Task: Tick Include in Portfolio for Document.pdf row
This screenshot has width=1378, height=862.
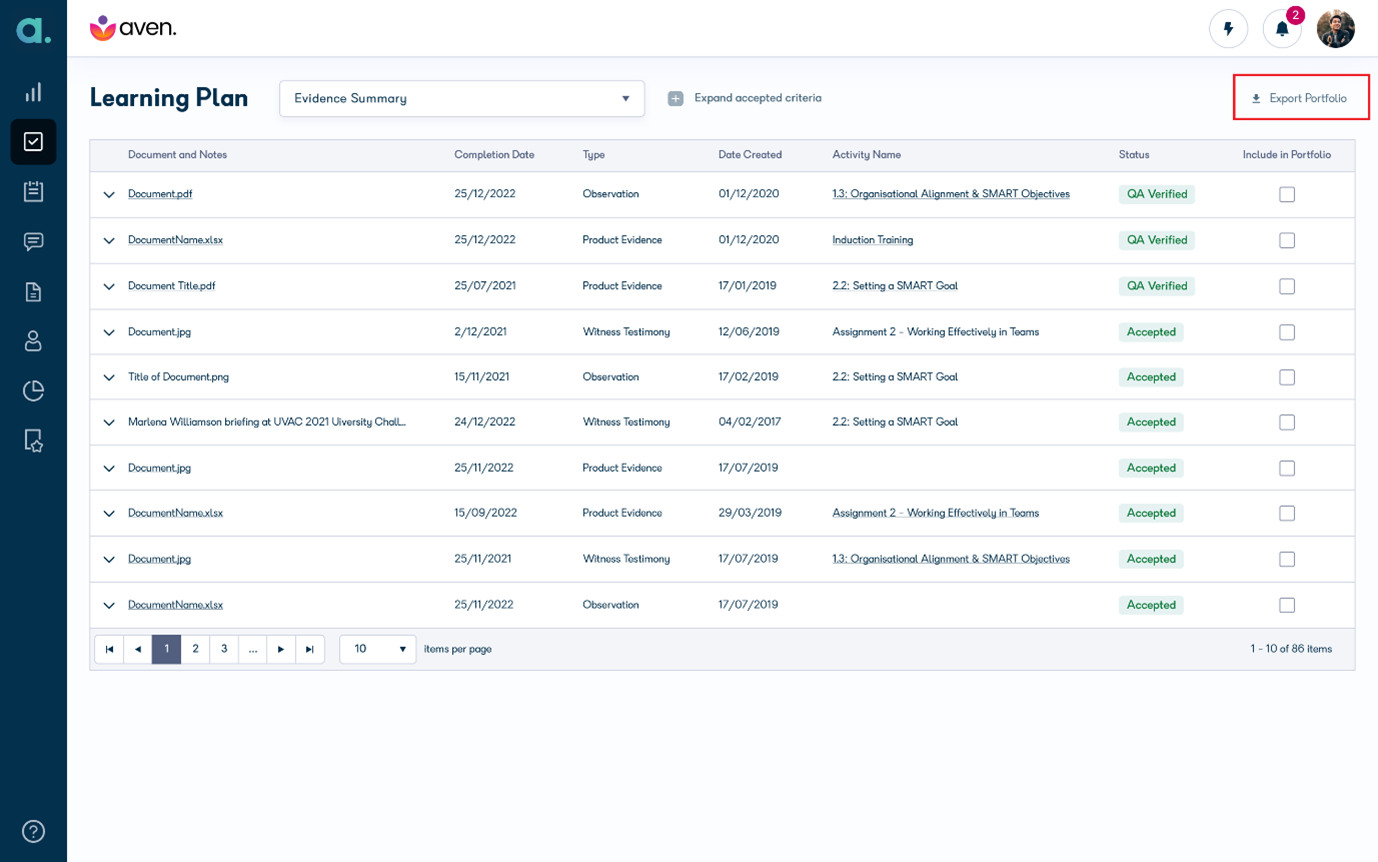Action: [x=1287, y=194]
